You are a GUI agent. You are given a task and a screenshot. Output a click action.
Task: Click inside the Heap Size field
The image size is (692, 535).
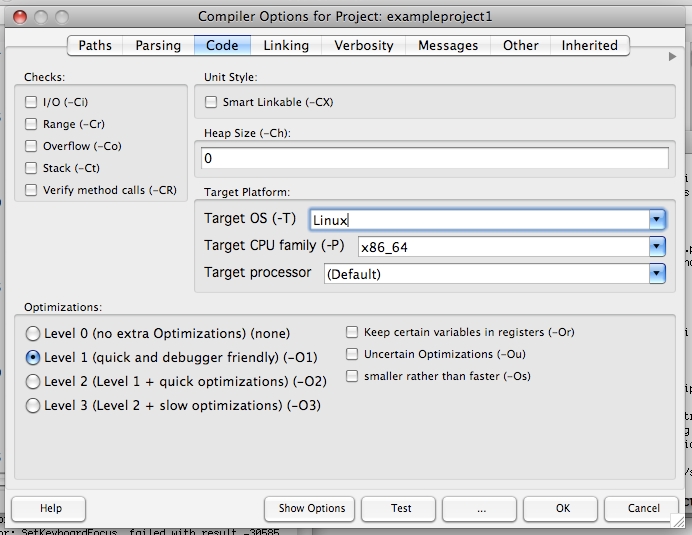pos(435,158)
